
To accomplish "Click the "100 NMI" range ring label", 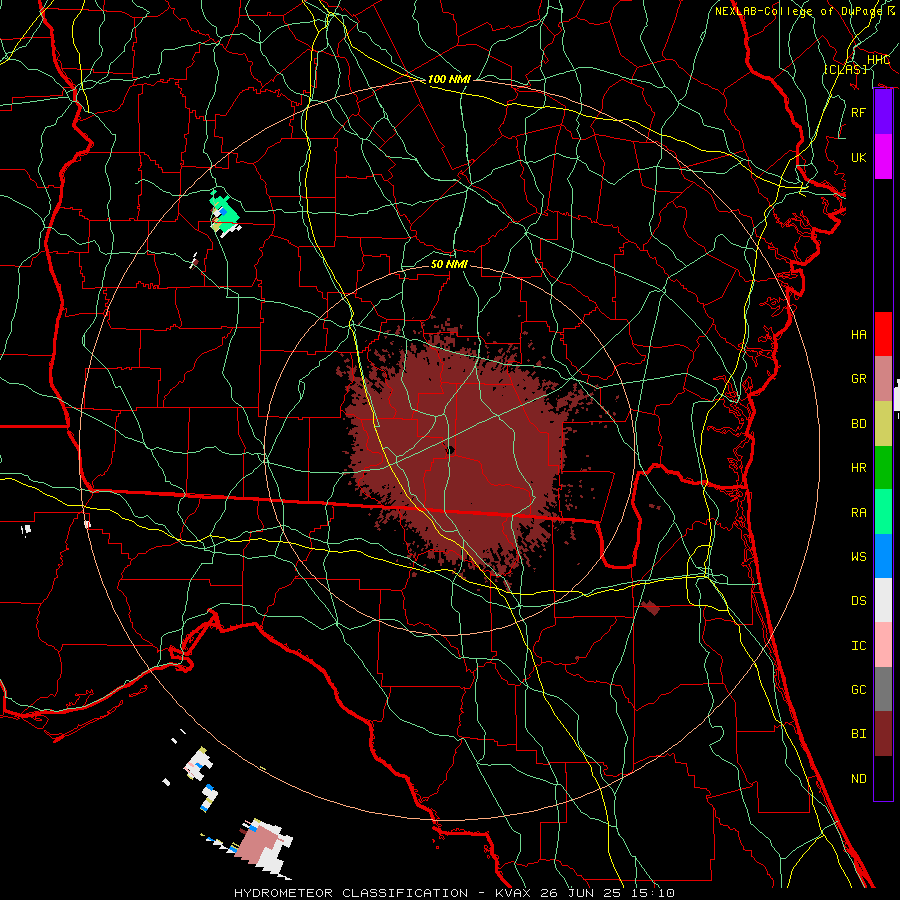I will [x=449, y=79].
